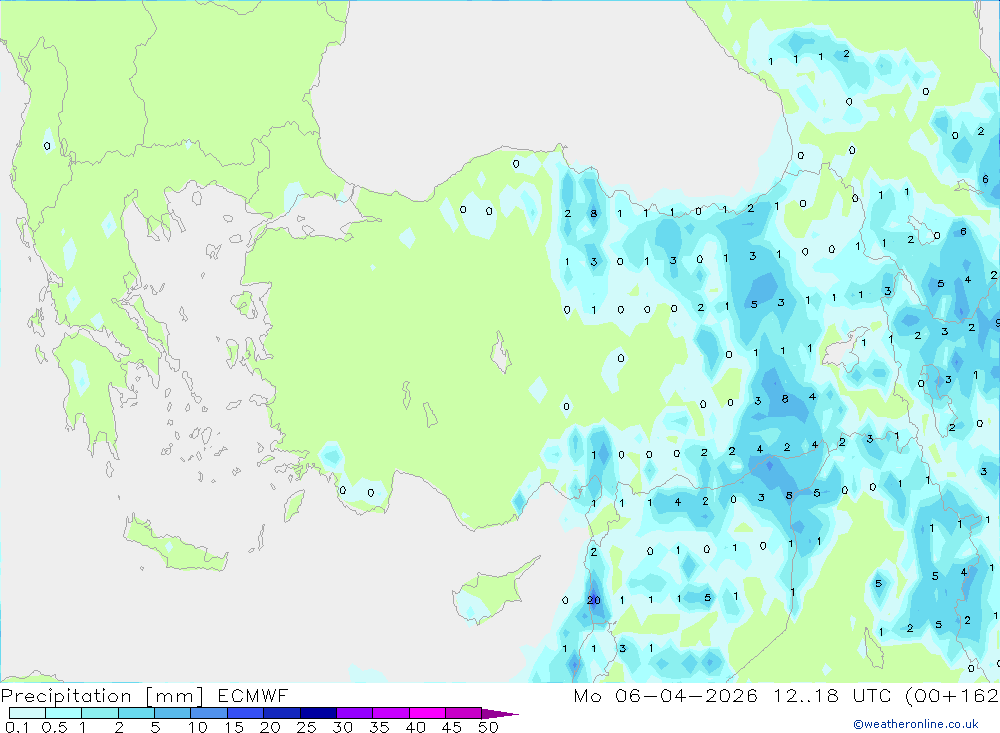Pick the 0.5–1 mm legend swatch
The width and height of the screenshot is (1000, 733).
coord(63,713)
